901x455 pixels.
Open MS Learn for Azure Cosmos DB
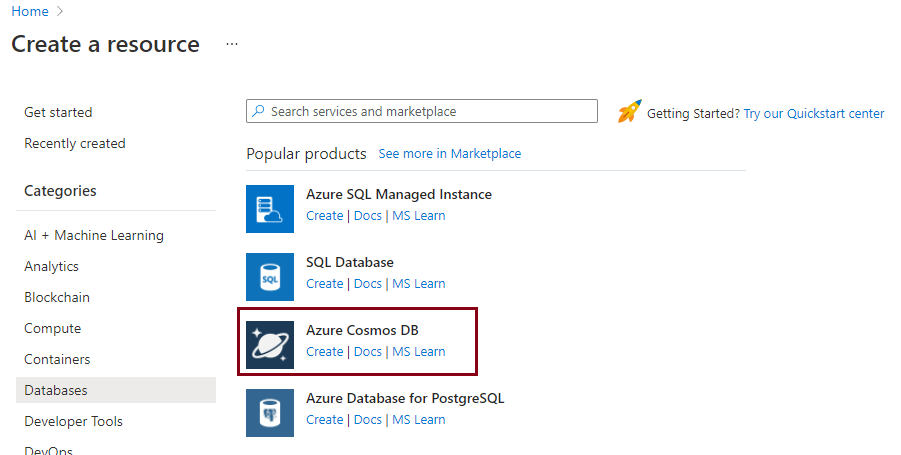click(419, 352)
